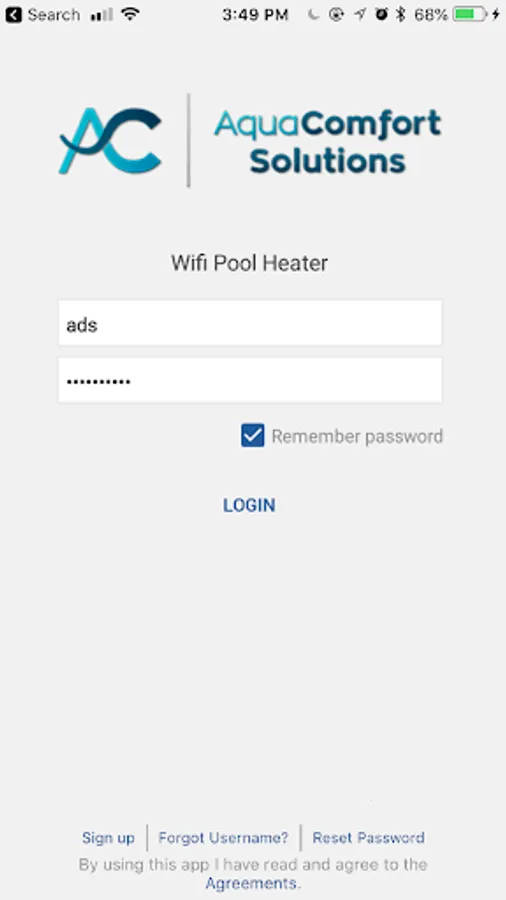Focus the masked password field

[250, 380]
